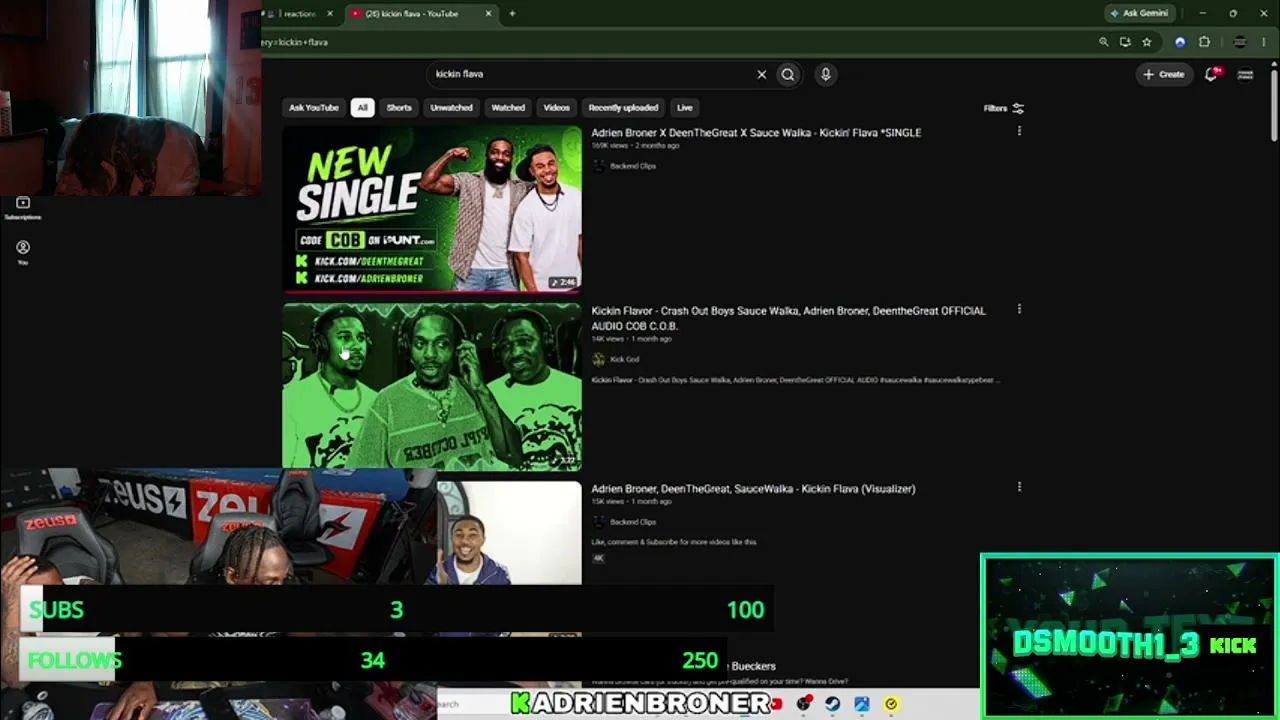Open a new Chrome tab
The image size is (1280, 720).
[512, 13]
